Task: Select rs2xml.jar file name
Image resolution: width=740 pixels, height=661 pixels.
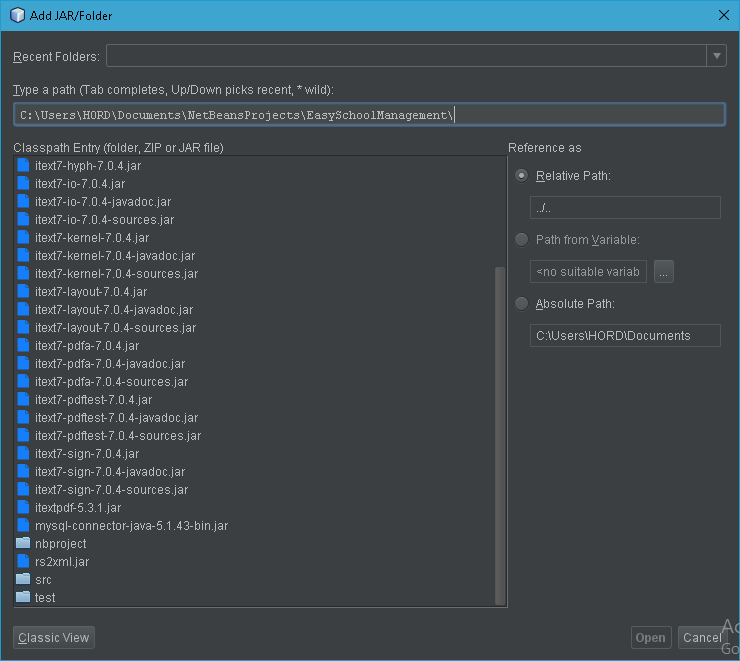Action: tap(62, 561)
